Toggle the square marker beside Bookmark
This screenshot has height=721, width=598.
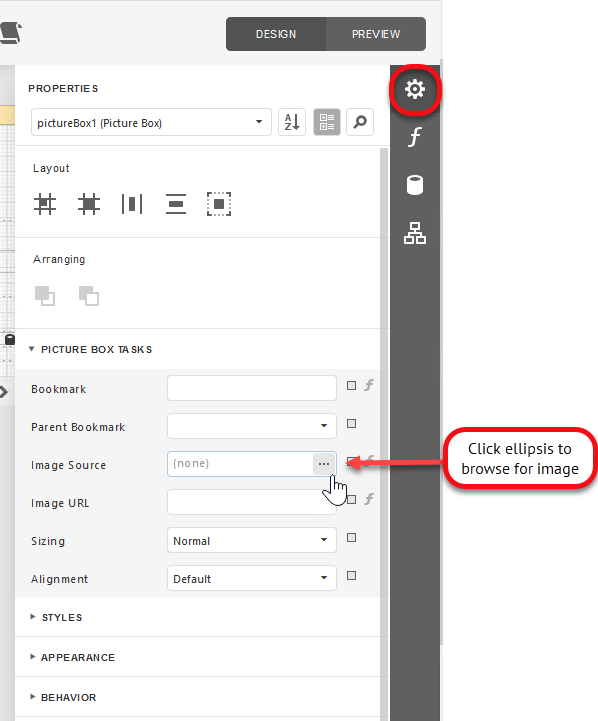pyautogui.click(x=351, y=386)
